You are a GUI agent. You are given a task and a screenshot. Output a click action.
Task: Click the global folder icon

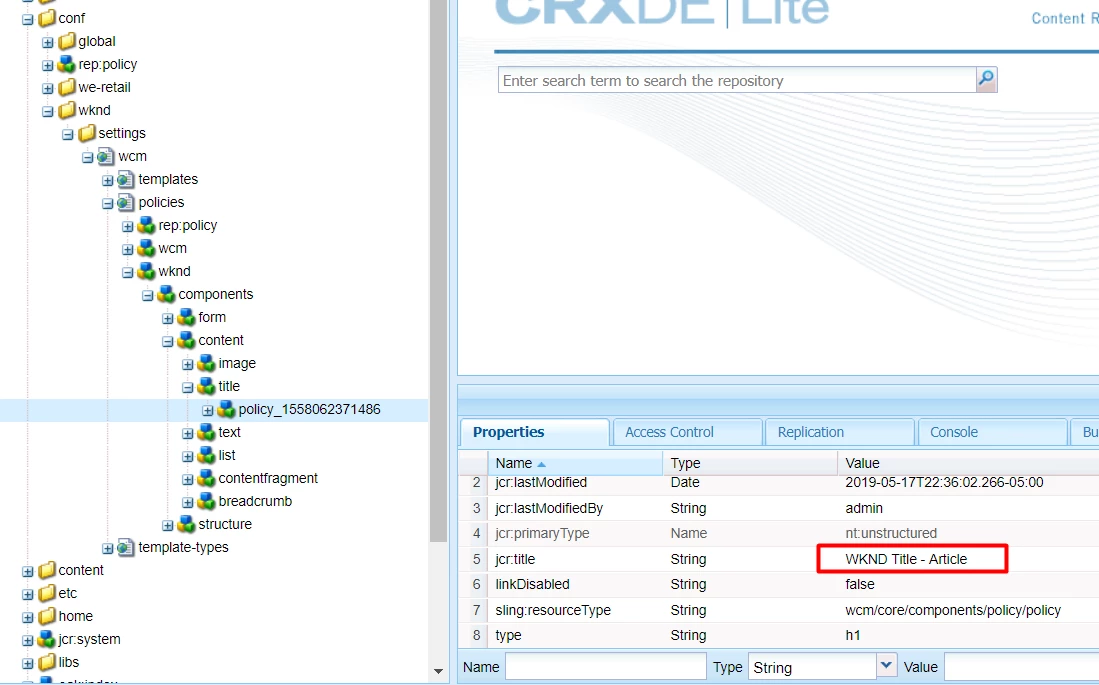pos(67,41)
